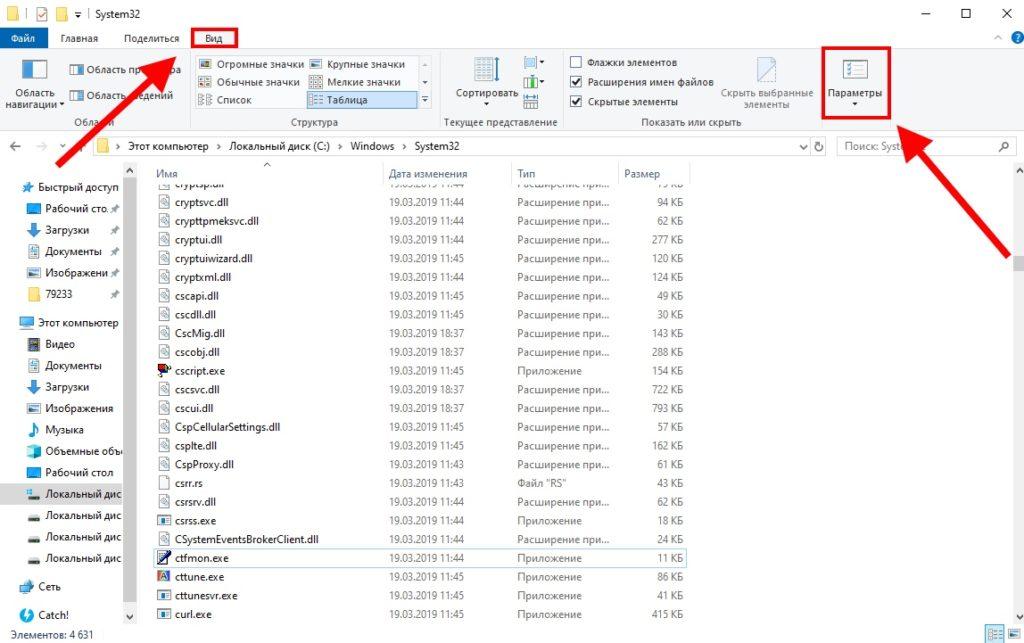1024x643 pixels.
Task: Click the Музыка note icon
Action: (x=34, y=430)
